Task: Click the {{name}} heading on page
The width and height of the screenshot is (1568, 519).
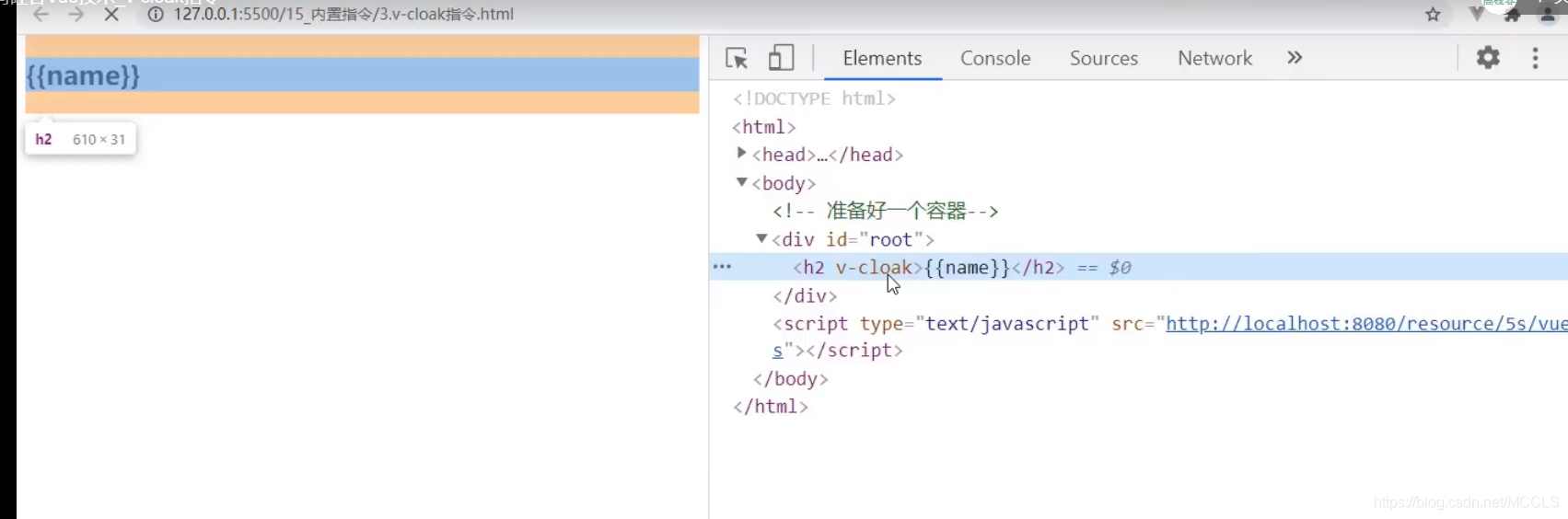Action: tap(83, 75)
